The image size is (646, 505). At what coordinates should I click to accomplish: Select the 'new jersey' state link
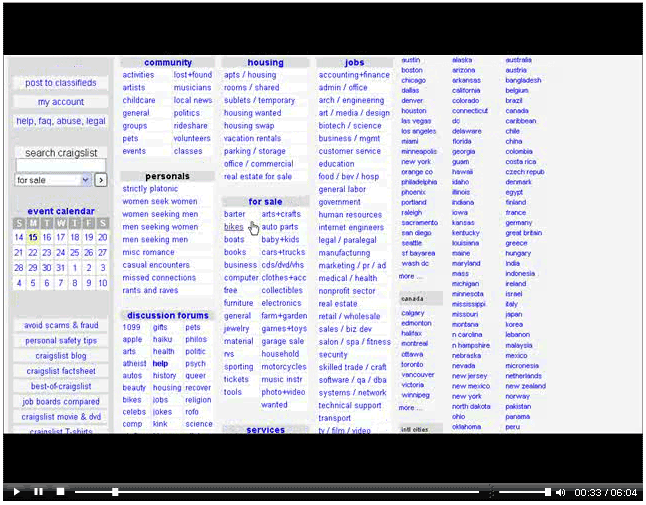click(469, 376)
